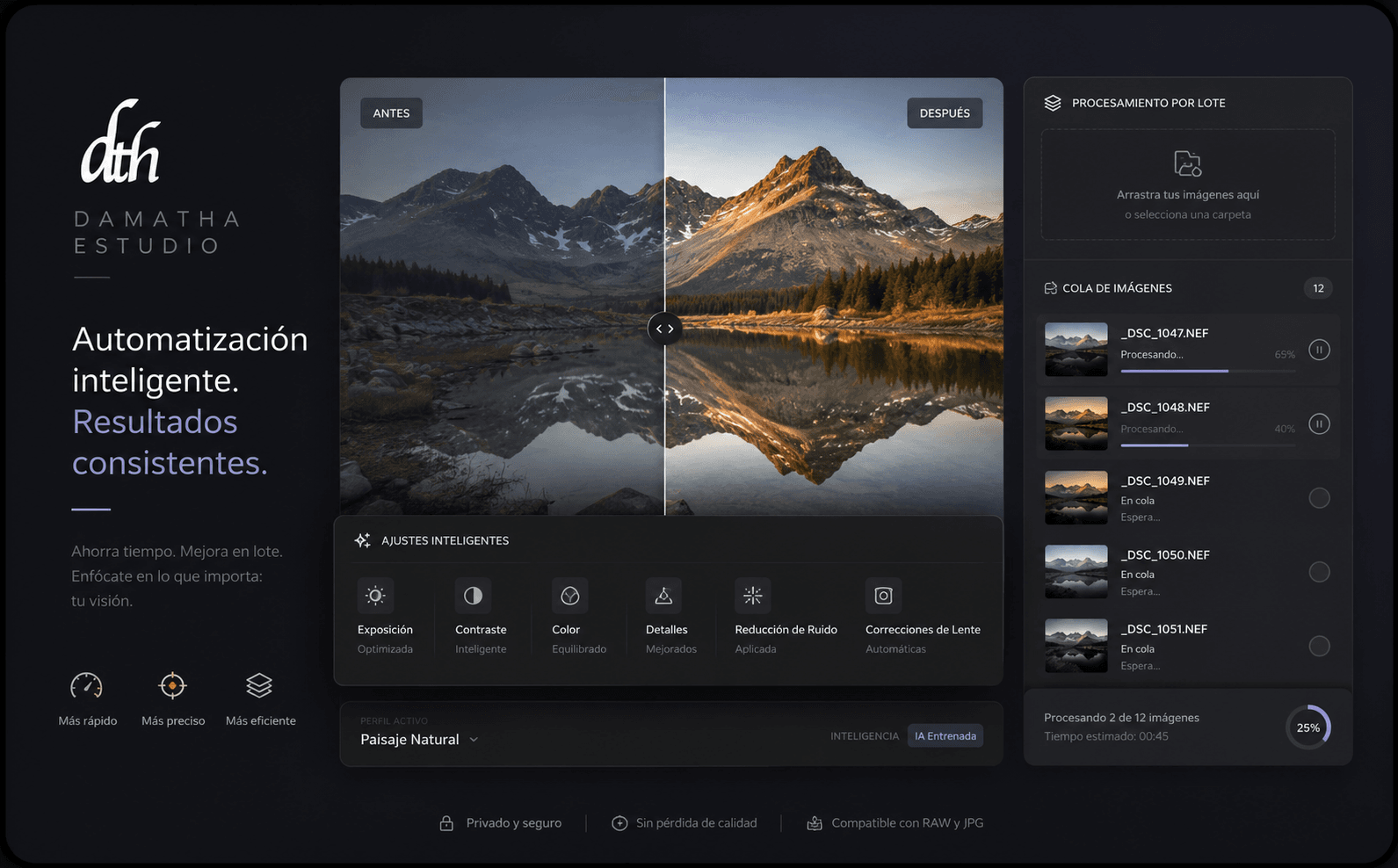Pause processing of _DSC_1048.NEF
The height and width of the screenshot is (868, 1398).
coord(1319,423)
